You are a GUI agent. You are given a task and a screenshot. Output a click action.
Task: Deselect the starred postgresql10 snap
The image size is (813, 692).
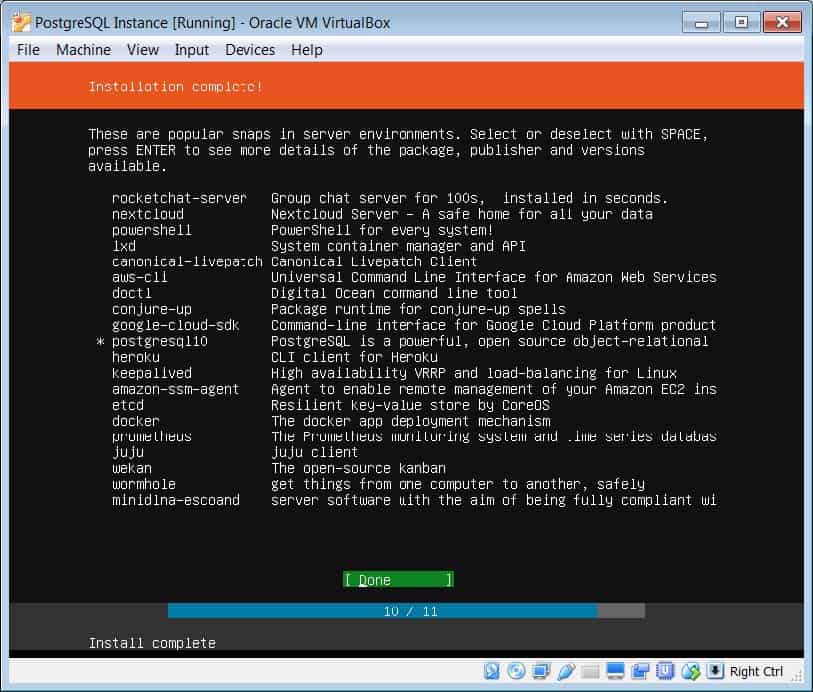point(159,341)
